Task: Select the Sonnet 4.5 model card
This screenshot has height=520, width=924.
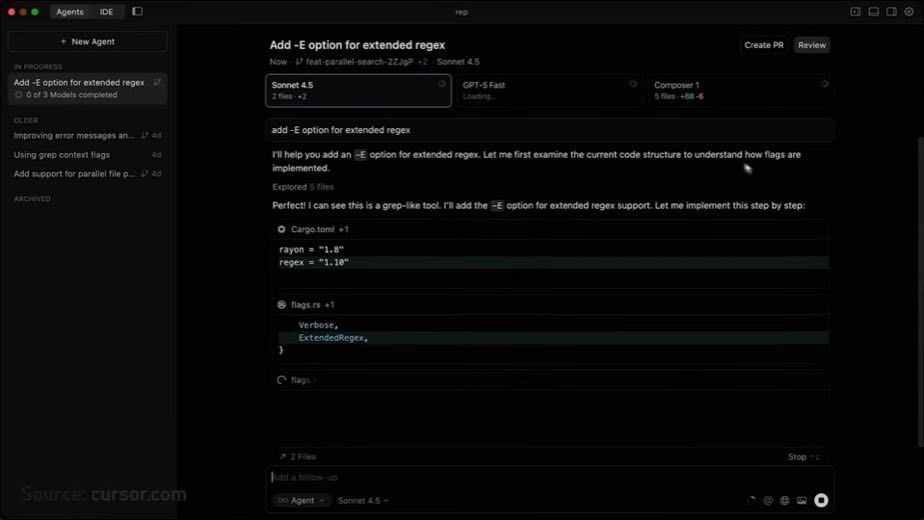Action: point(358,90)
